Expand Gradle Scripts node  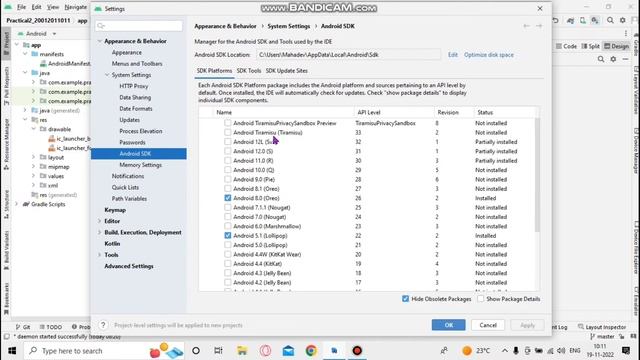pyautogui.click(x=17, y=204)
